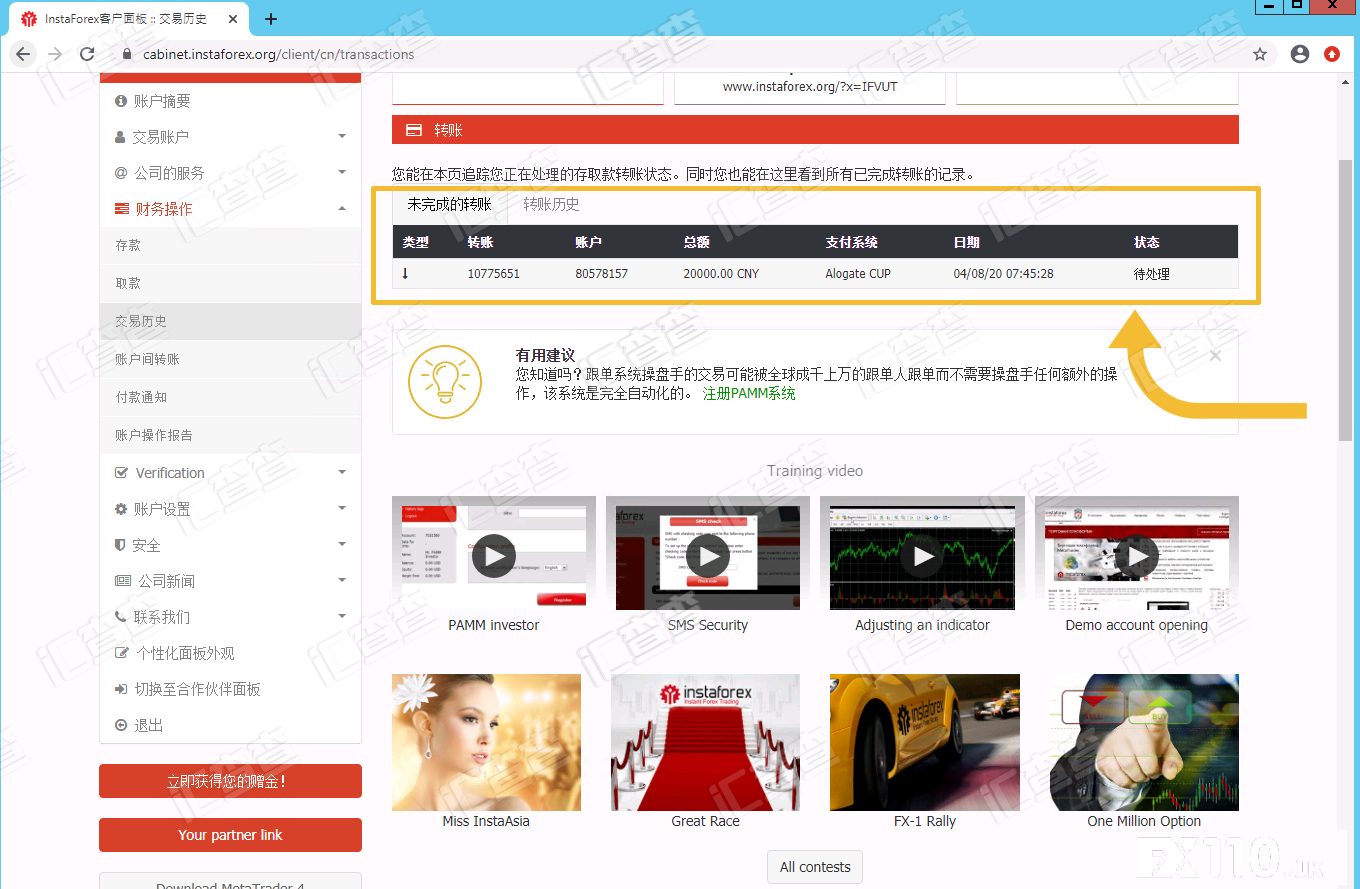This screenshot has width=1360, height=889.
Task: Click the site lock icon in address bar
Action: pyautogui.click(x=126, y=54)
